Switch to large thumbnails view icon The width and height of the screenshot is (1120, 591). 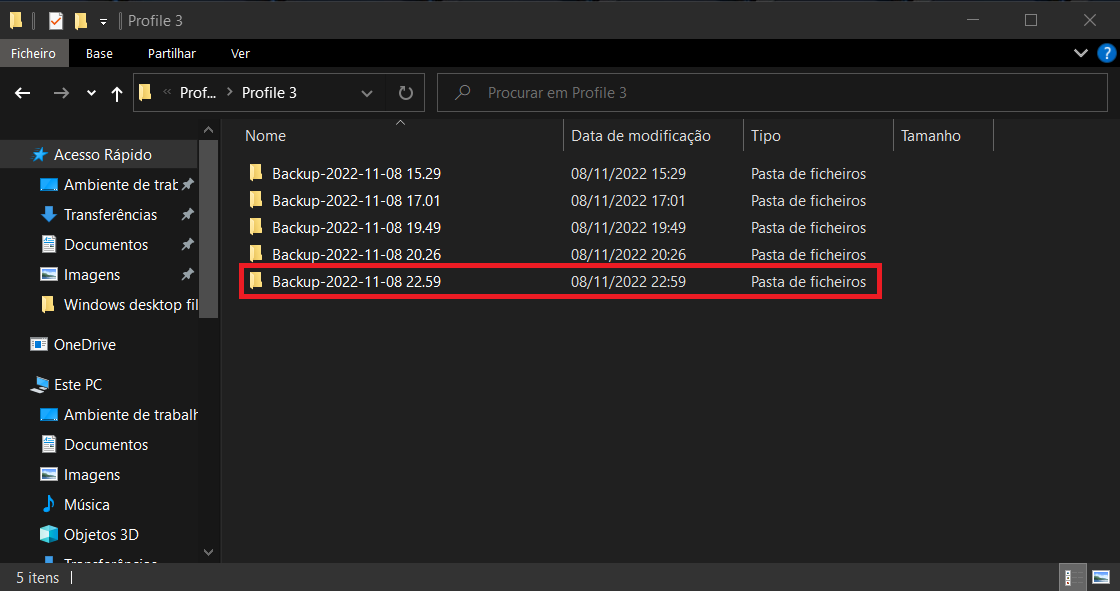pos(1100,578)
